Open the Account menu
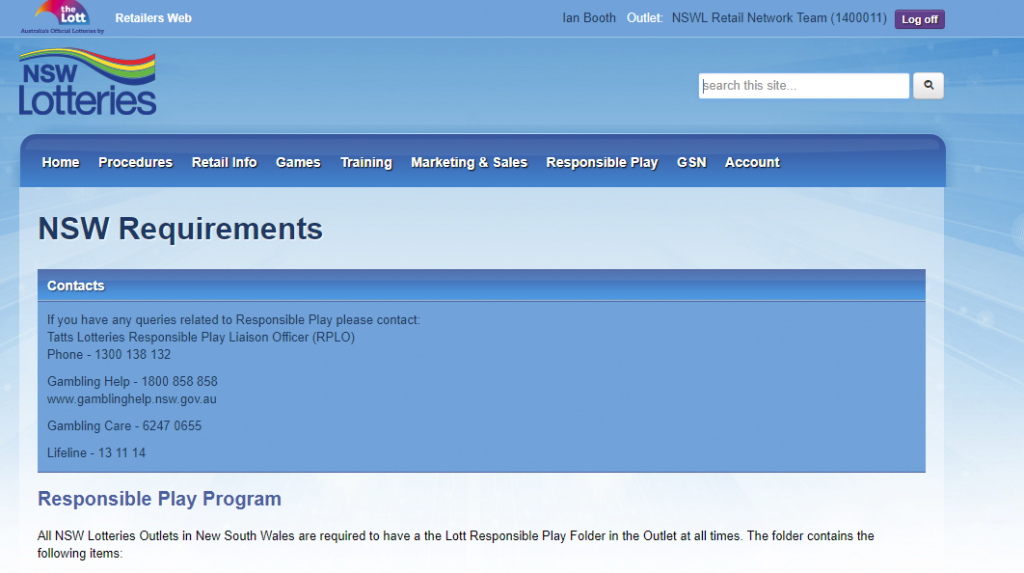The image size is (1024, 573). [752, 162]
